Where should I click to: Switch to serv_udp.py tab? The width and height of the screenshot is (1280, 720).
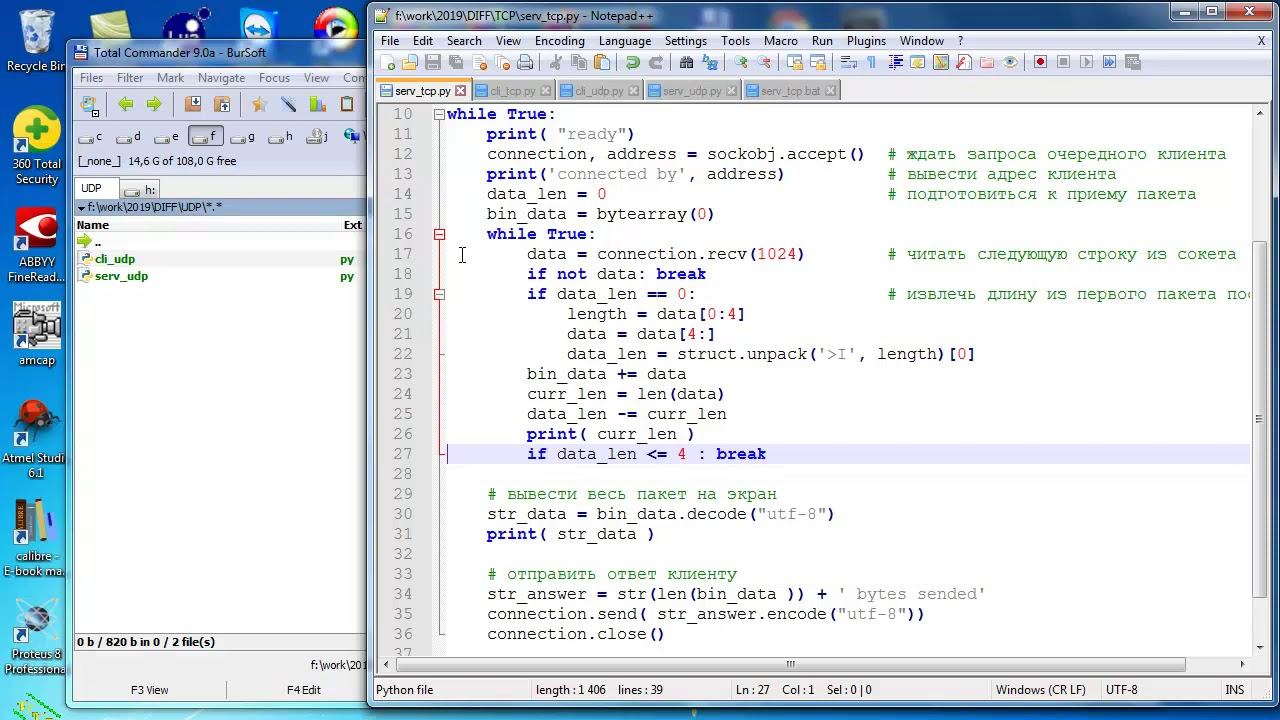[692, 90]
